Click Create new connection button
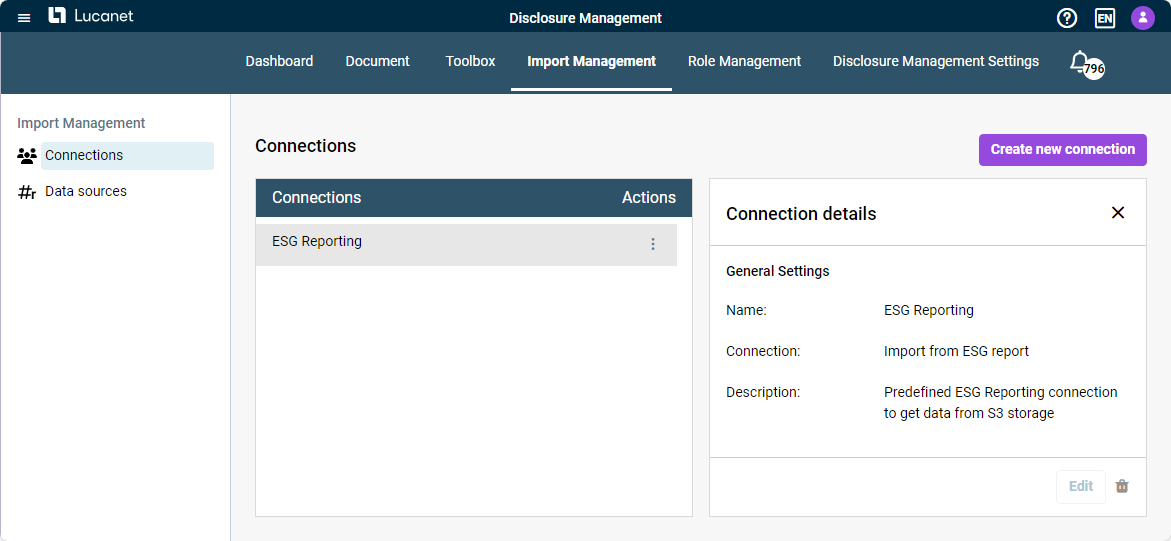1171x541 pixels. [x=1063, y=149]
